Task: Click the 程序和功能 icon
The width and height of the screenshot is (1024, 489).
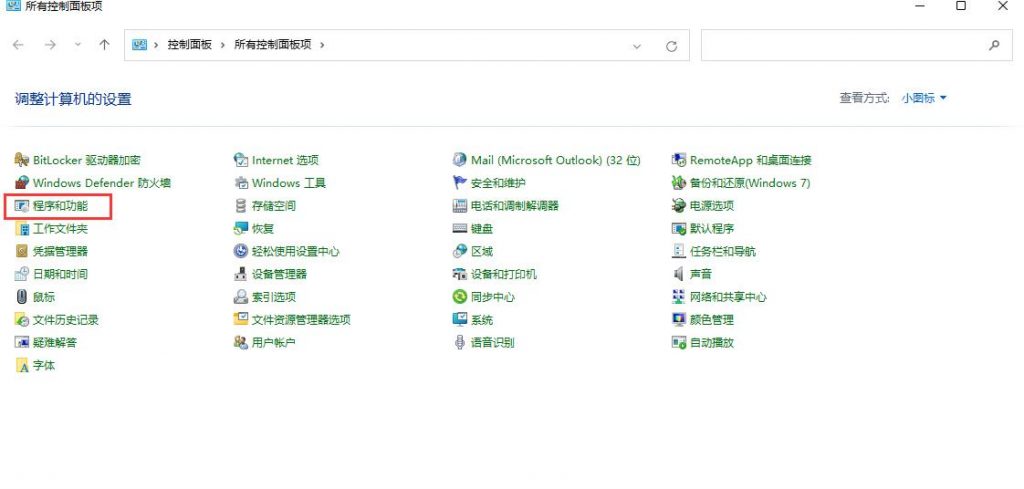Action: pyautogui.click(x=22, y=206)
